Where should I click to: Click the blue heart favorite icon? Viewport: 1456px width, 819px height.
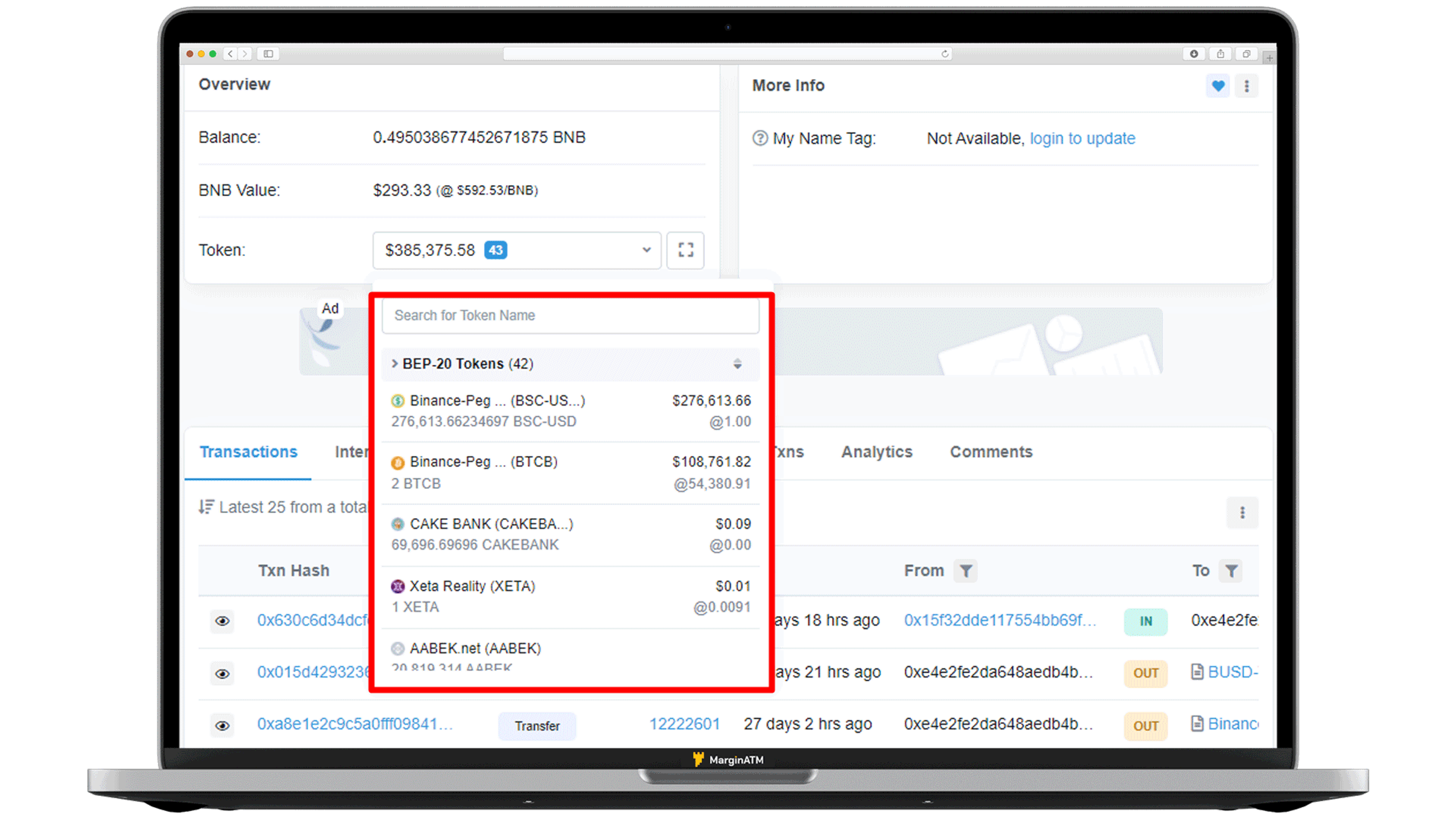1218,86
